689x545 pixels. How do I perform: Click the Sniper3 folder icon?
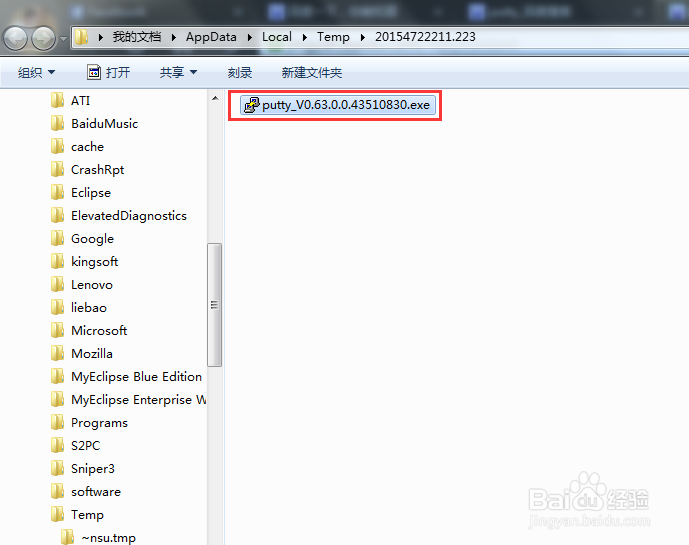point(58,468)
